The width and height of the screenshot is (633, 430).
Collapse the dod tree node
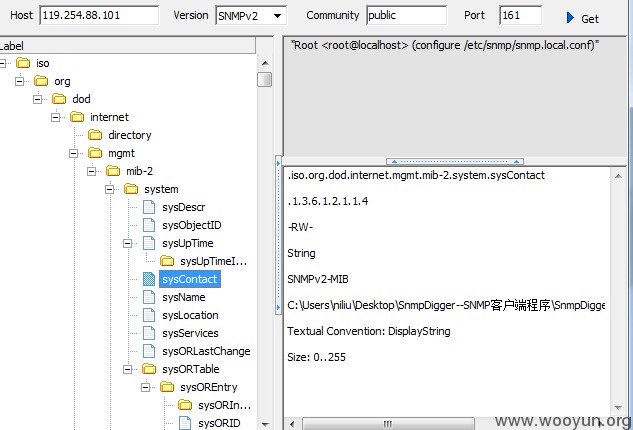click(38, 99)
